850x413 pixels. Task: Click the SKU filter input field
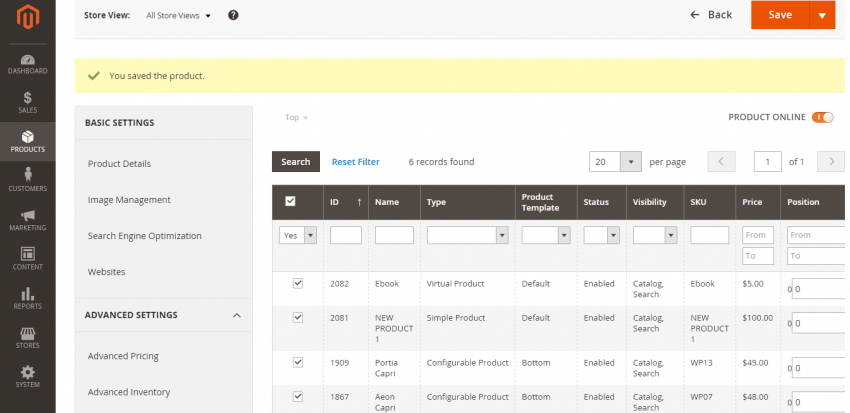click(x=710, y=235)
